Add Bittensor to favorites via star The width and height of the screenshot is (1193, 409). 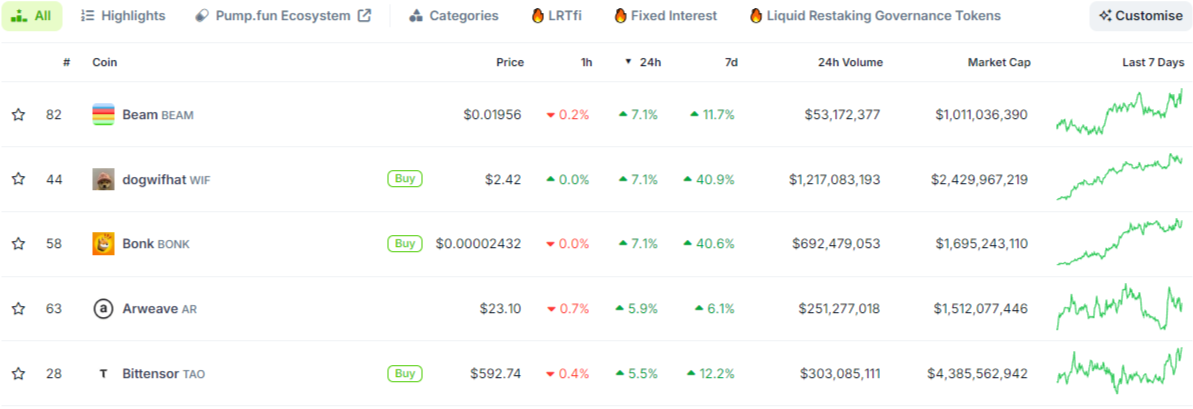click(x=18, y=374)
